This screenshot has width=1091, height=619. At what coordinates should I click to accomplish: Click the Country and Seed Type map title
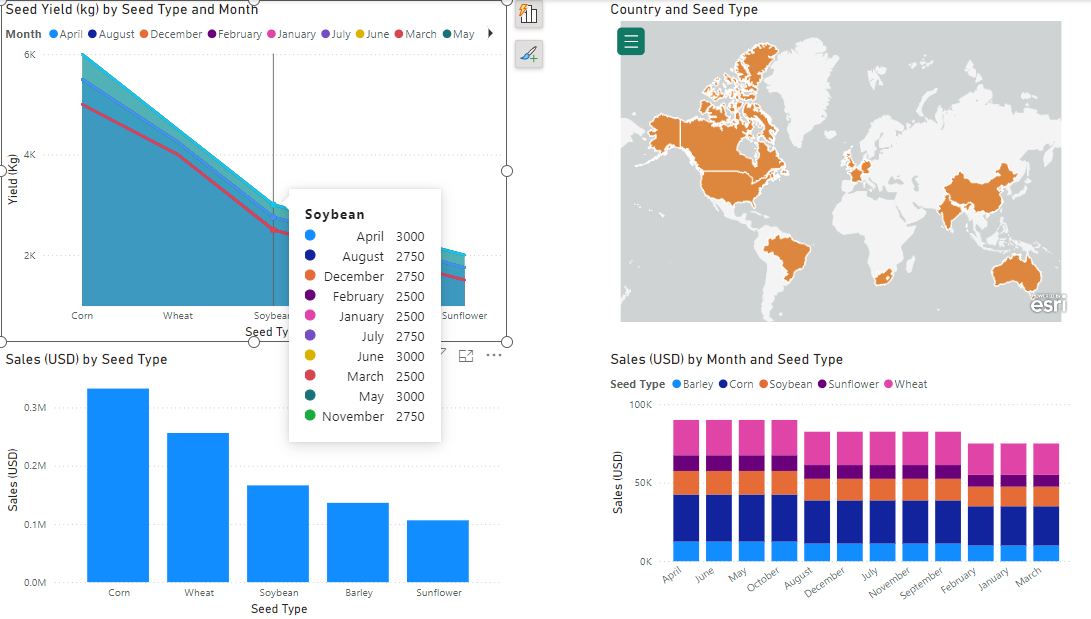point(684,9)
